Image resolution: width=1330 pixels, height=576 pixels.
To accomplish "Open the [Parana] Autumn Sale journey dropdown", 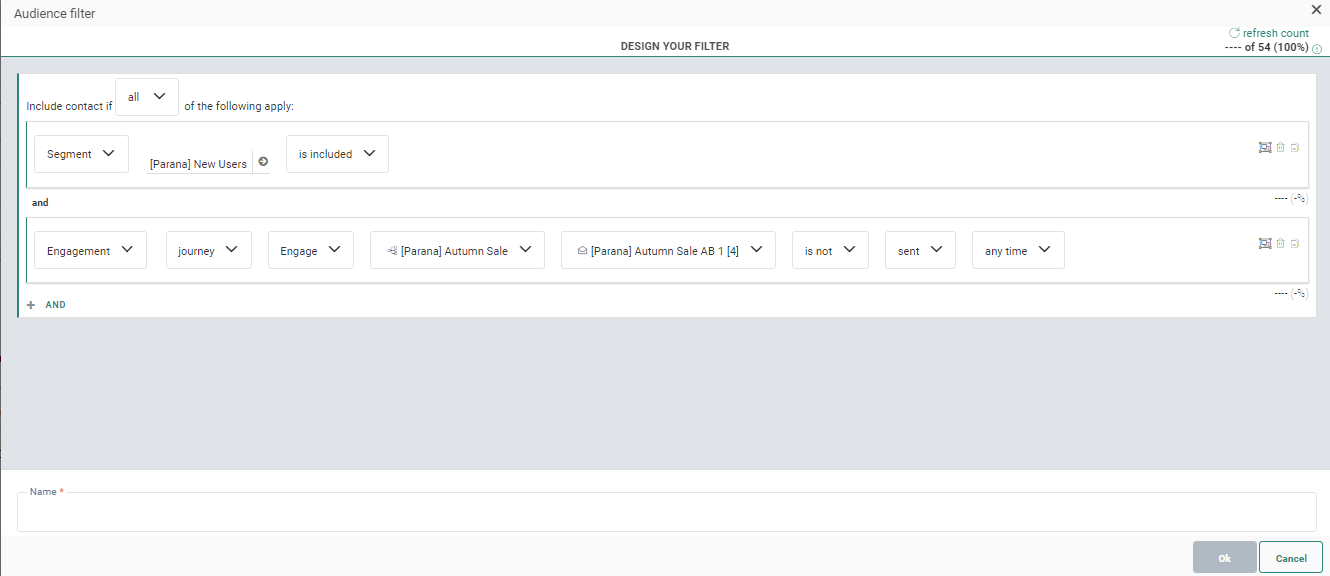I will click(457, 250).
